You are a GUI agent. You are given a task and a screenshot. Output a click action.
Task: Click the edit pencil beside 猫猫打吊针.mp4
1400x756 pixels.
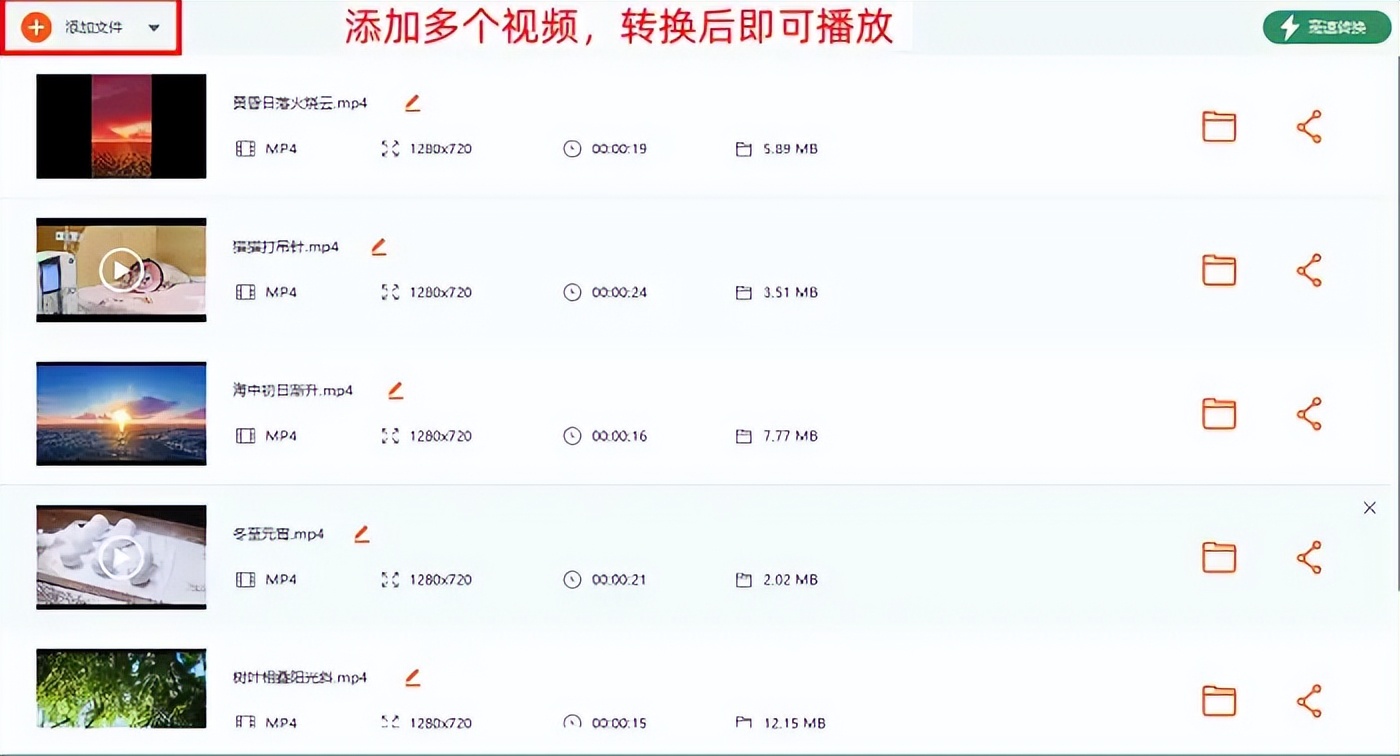[x=379, y=245]
